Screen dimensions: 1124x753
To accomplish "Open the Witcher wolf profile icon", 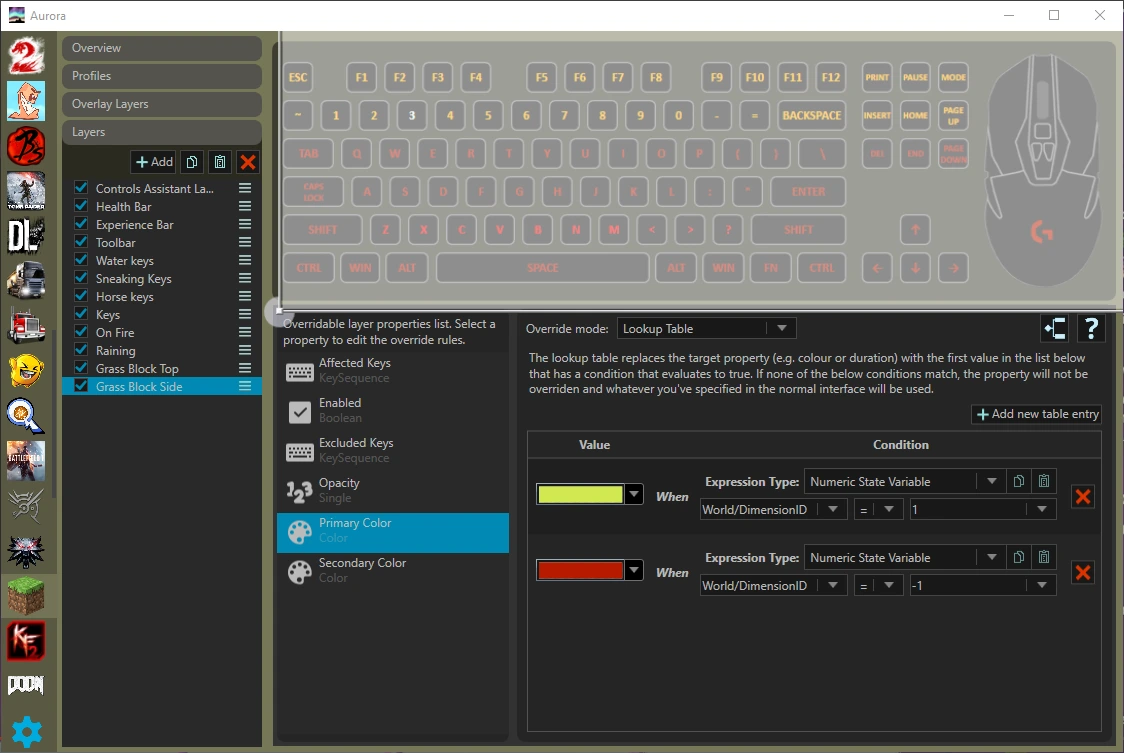I will [x=26, y=551].
